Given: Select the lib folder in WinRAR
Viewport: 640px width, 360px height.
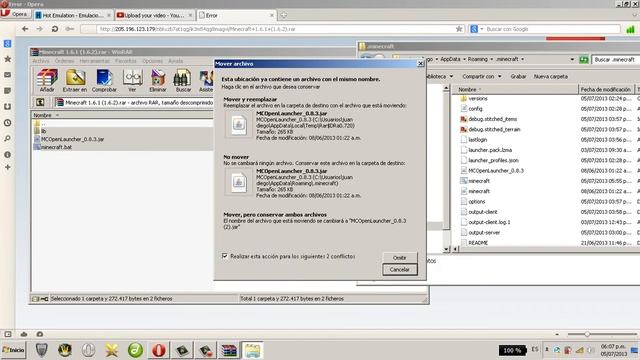Looking at the screenshot, I should pyautogui.click(x=43, y=131).
